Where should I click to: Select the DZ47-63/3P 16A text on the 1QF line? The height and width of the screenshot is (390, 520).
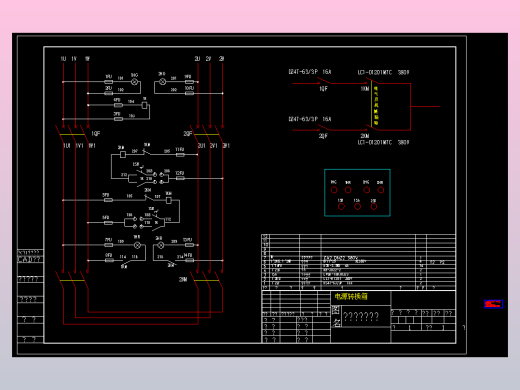[x=310, y=72]
